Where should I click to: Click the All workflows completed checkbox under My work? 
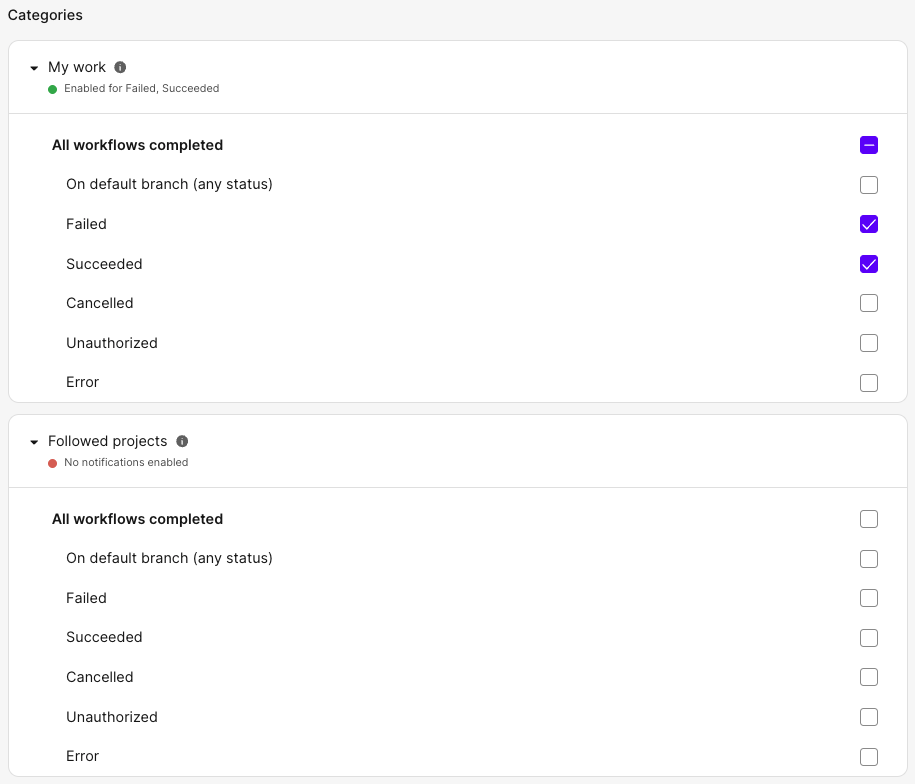[x=868, y=145]
